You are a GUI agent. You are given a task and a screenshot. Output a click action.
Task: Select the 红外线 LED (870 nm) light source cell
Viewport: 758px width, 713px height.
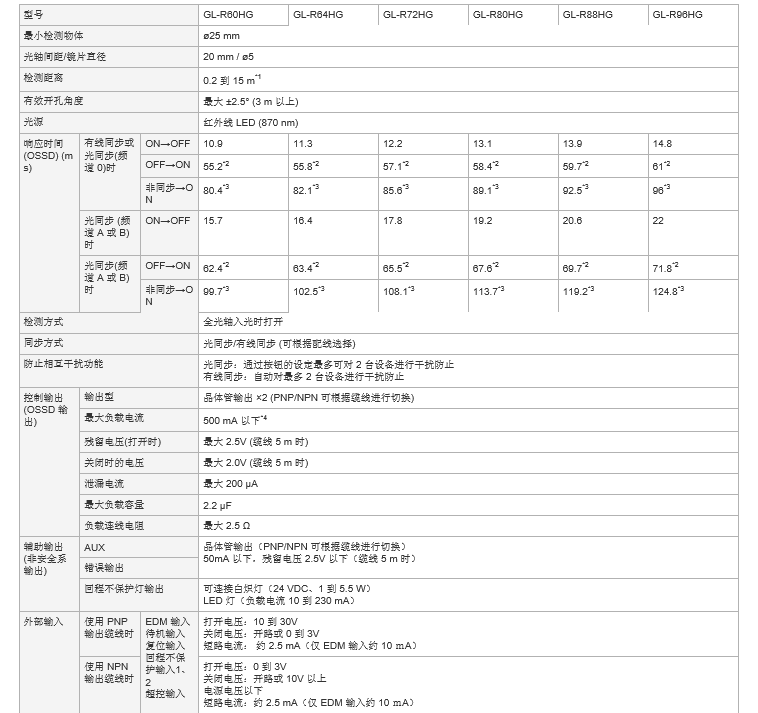250,122
